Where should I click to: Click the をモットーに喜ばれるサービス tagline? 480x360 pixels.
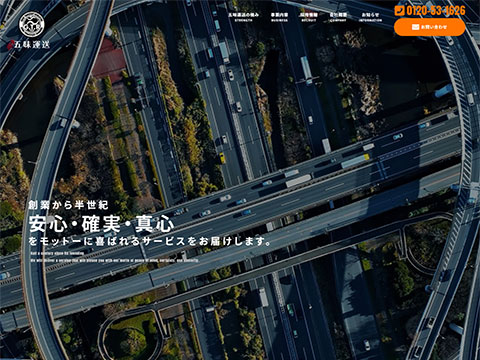[x=150, y=241]
